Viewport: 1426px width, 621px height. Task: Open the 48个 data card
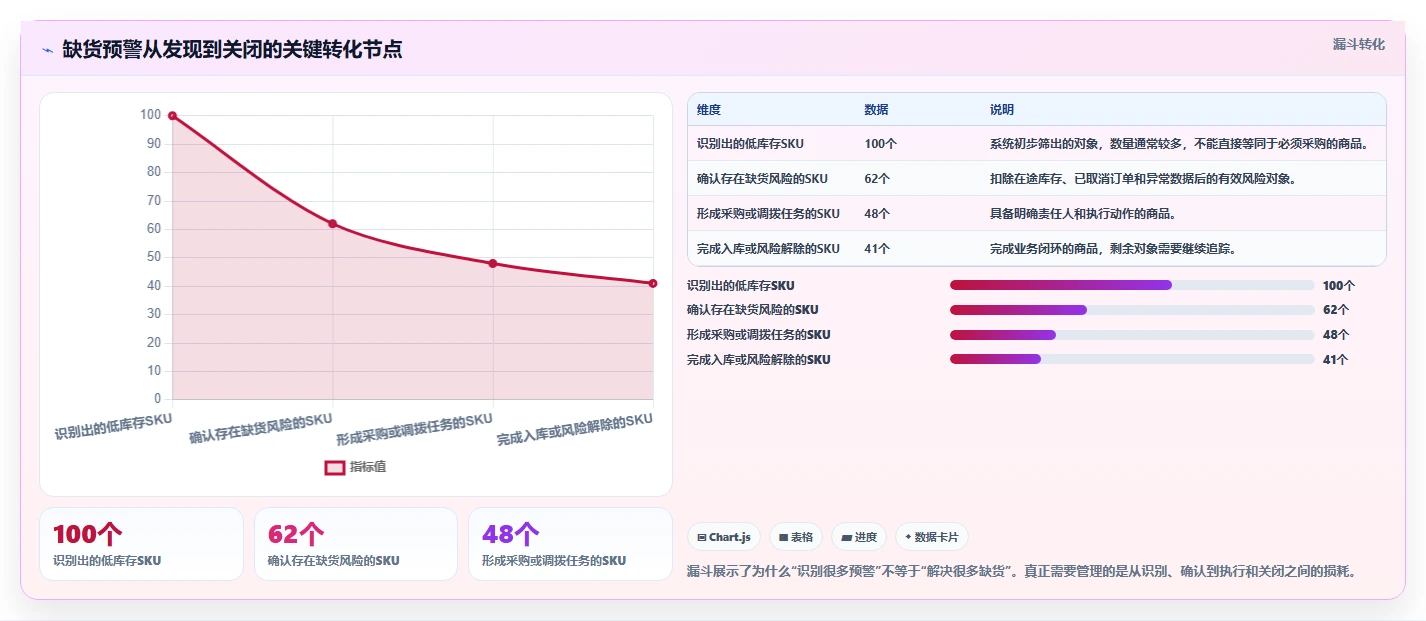pyautogui.click(x=570, y=544)
